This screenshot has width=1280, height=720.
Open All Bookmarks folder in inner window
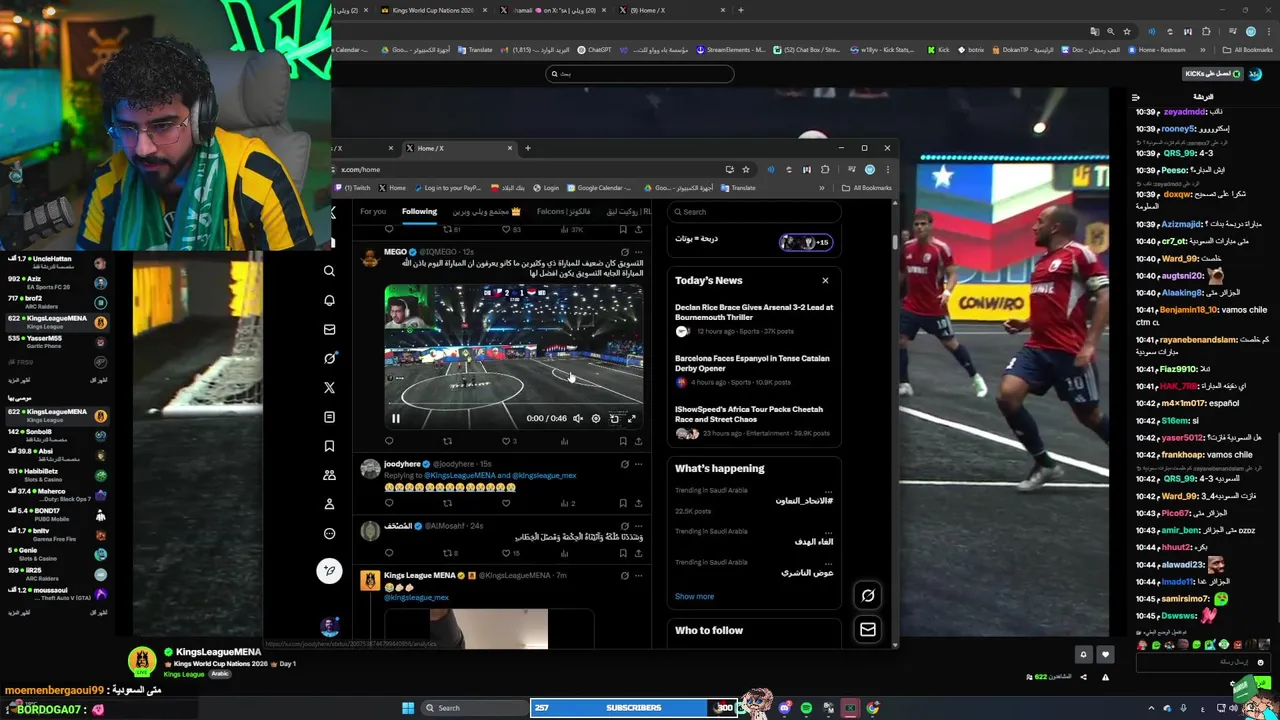coord(866,188)
